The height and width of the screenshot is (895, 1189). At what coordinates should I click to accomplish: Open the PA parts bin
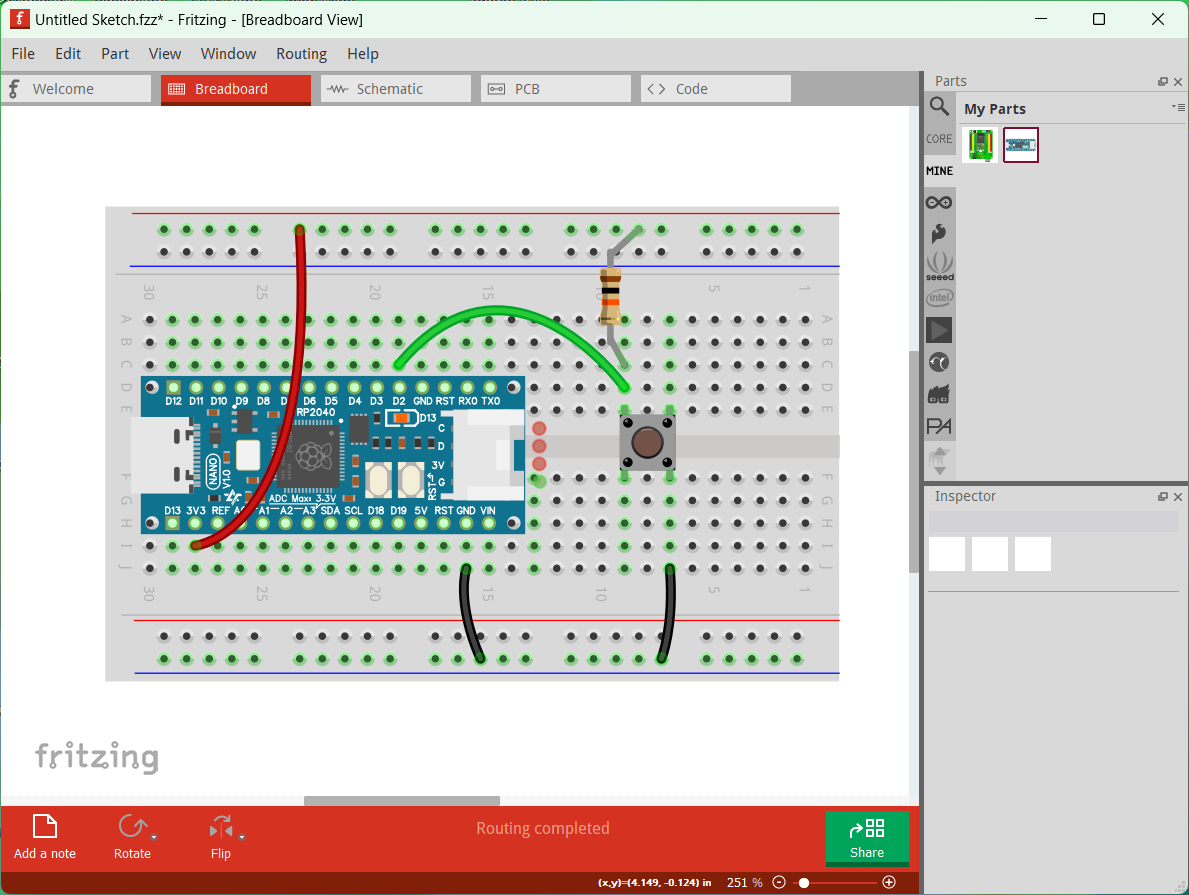point(939,426)
